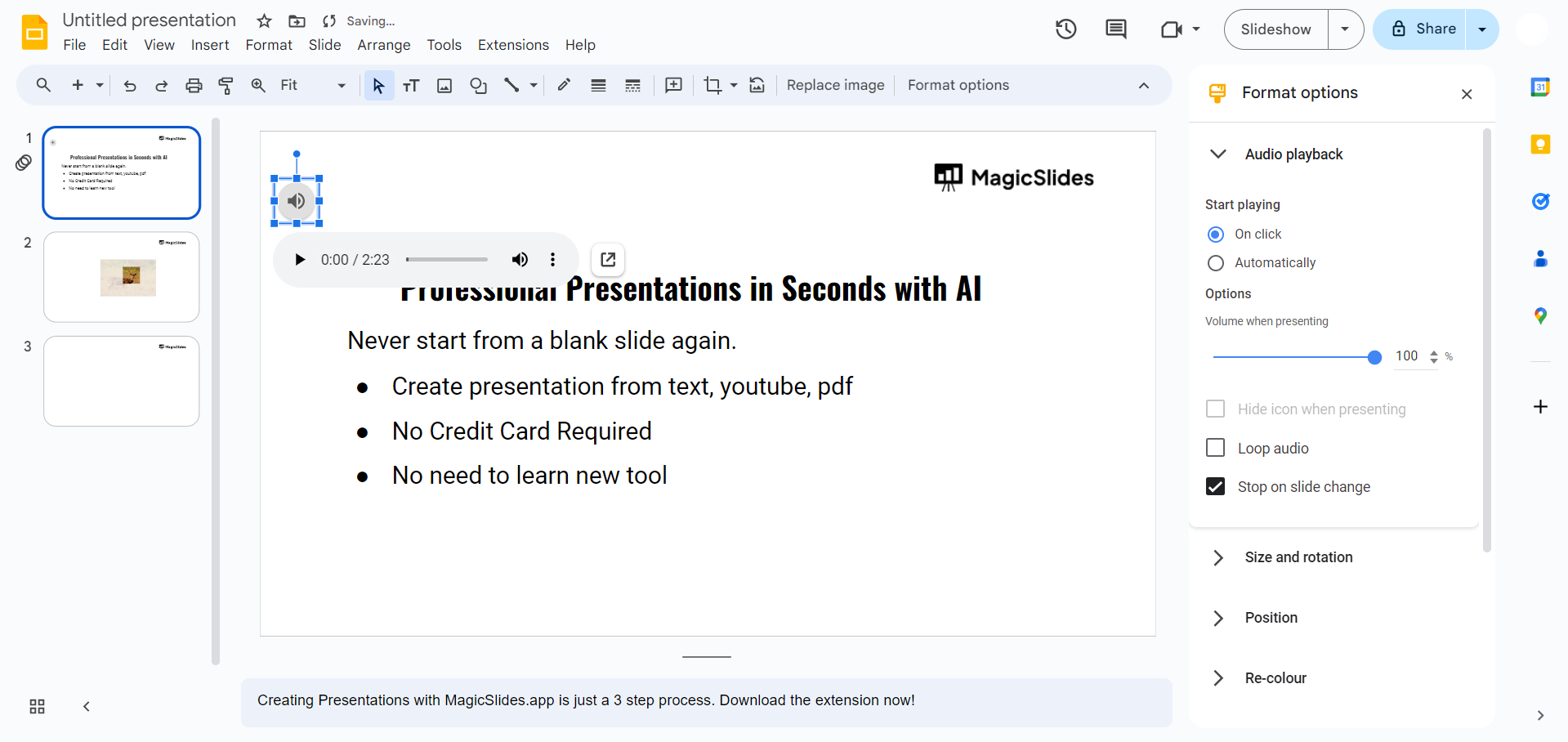Image resolution: width=1568 pixels, height=742 pixels.
Task: Open the border weight option
Action: pos(598,85)
